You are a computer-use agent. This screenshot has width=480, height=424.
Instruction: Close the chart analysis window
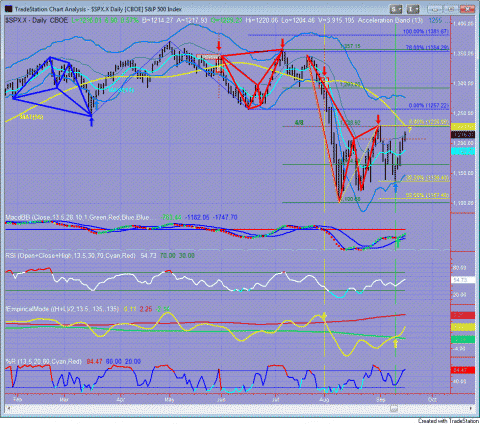click(x=467, y=9)
